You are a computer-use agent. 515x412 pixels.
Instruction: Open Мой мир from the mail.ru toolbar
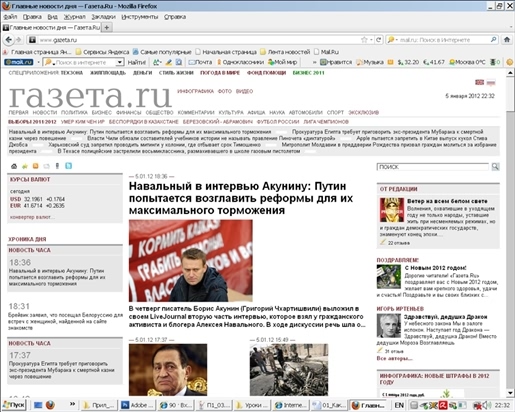coord(282,62)
